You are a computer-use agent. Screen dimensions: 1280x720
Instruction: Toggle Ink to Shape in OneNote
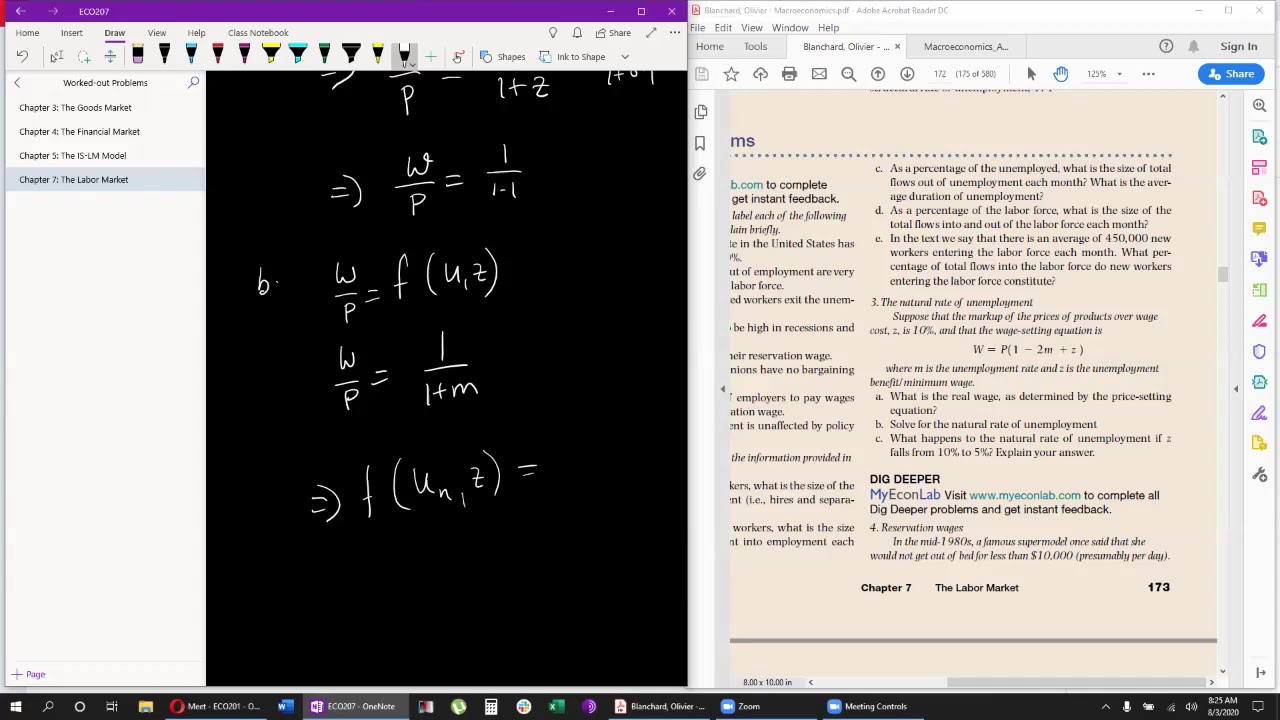(572, 57)
